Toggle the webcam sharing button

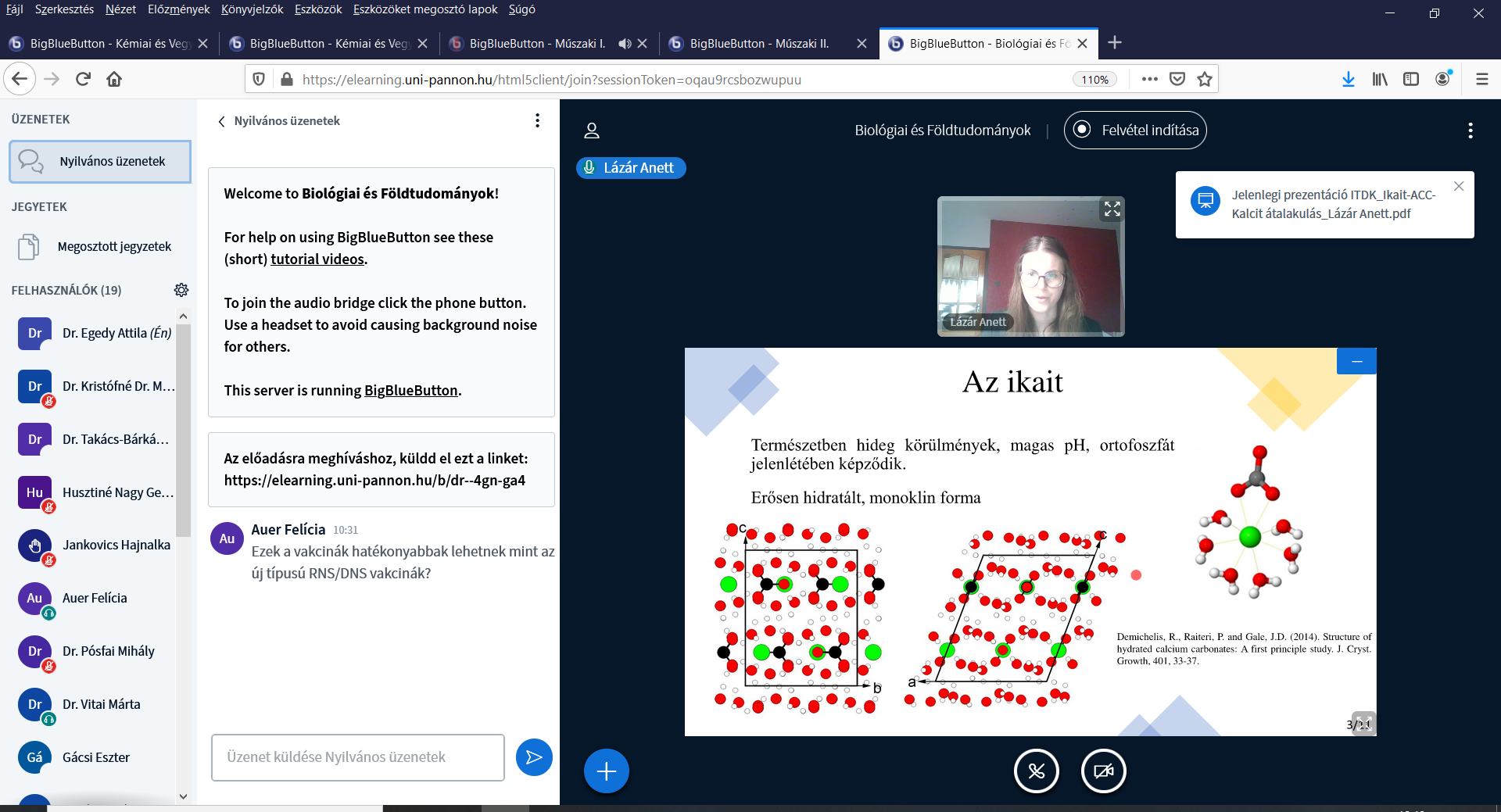(1103, 771)
